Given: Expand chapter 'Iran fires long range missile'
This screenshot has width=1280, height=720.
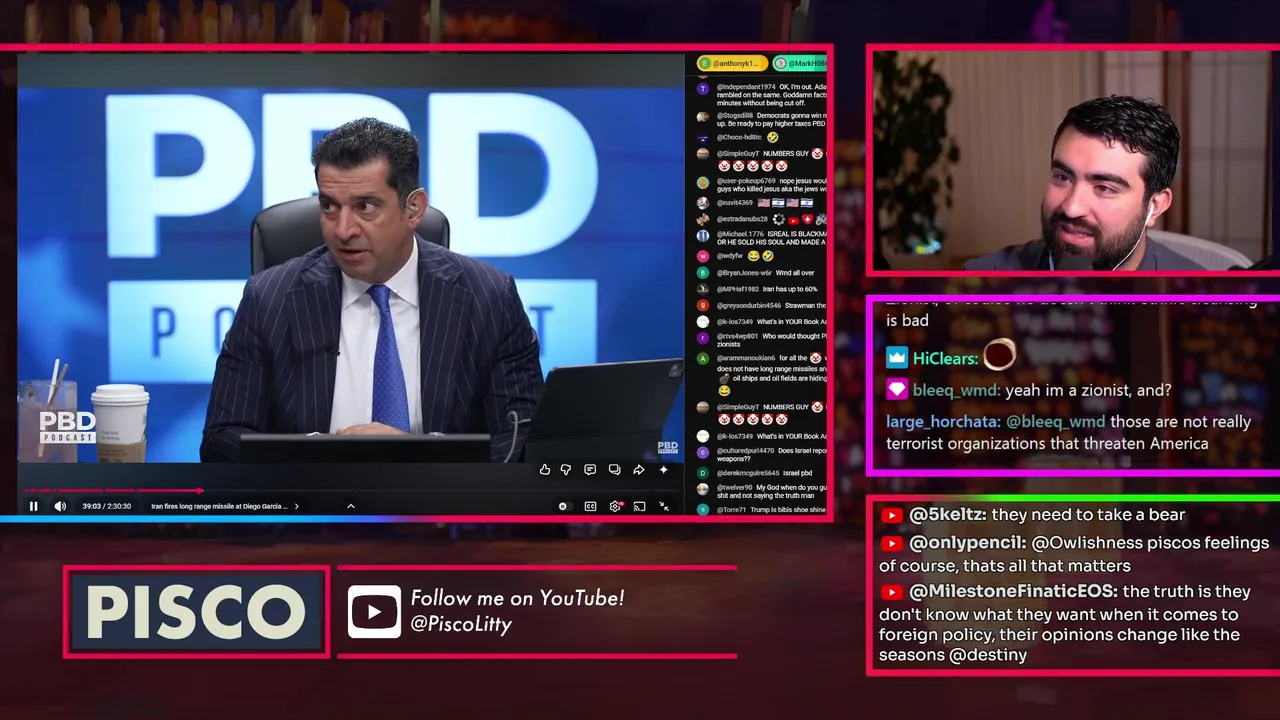Looking at the screenshot, I should coord(225,506).
